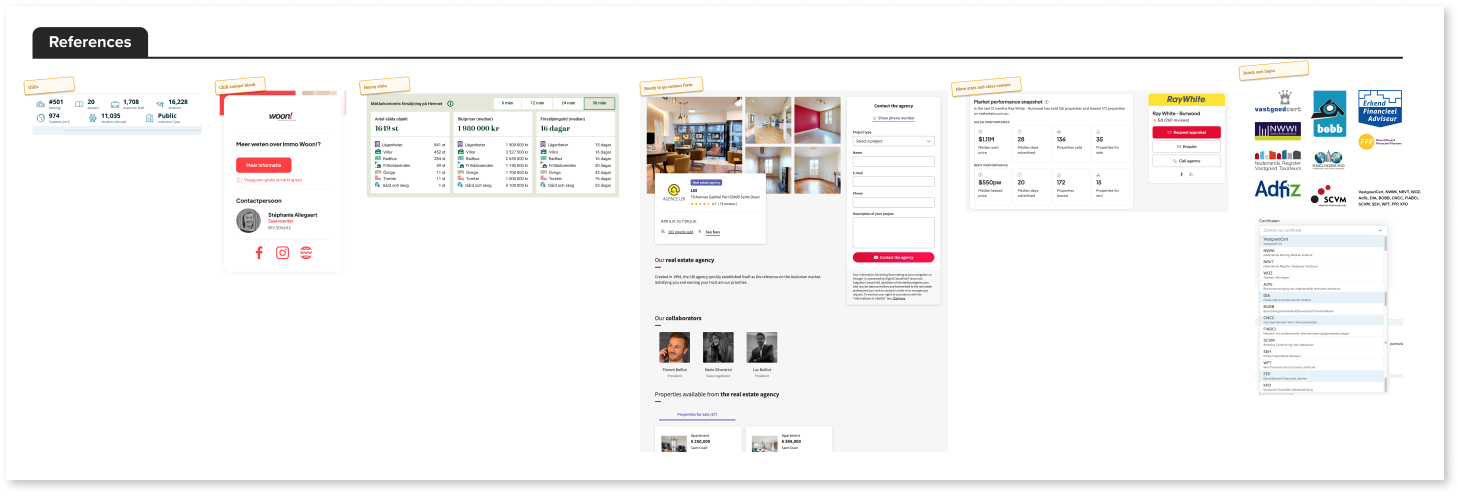
Task: Select the 24 mån period tab
Action: [569, 103]
